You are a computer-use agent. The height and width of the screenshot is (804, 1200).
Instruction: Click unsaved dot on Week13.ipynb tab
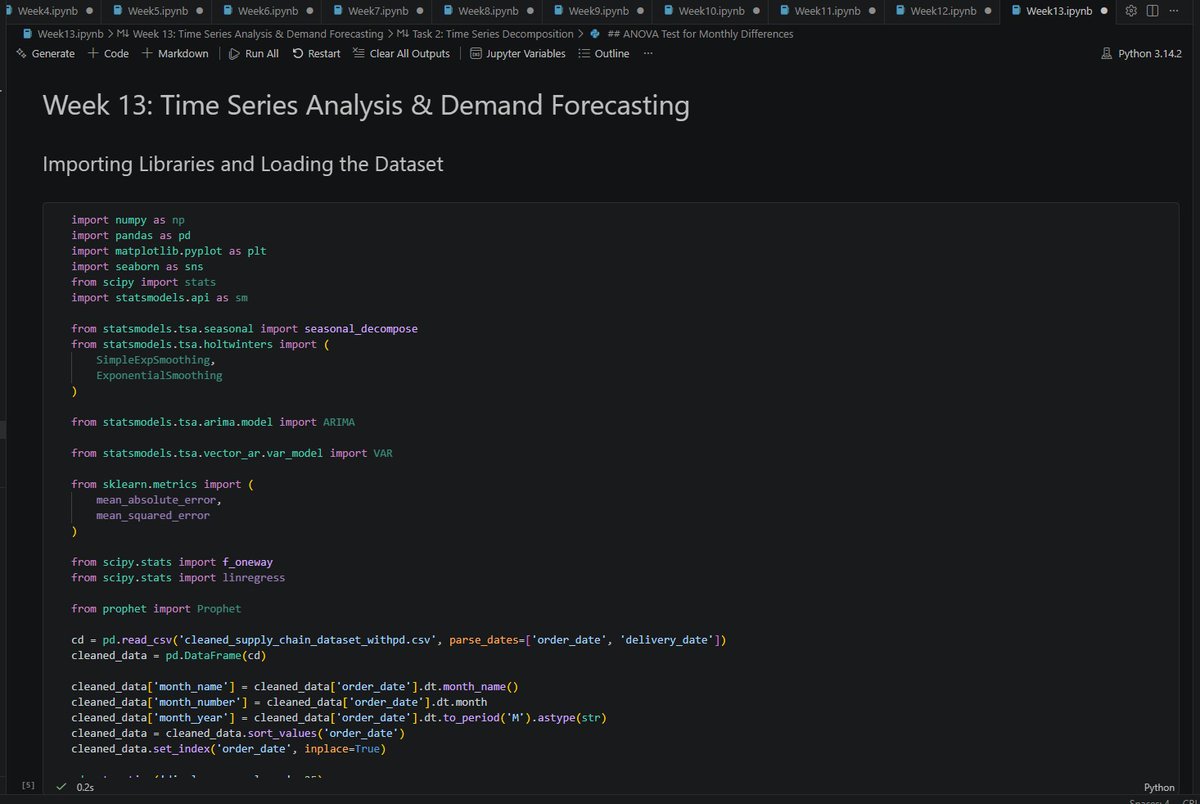(1104, 11)
